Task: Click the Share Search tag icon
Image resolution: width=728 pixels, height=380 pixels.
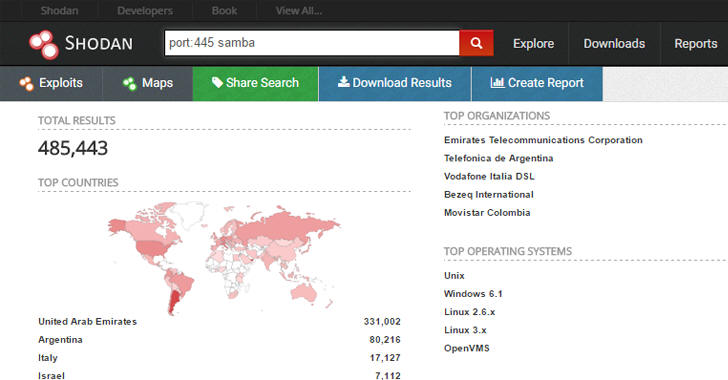Action: pos(217,82)
